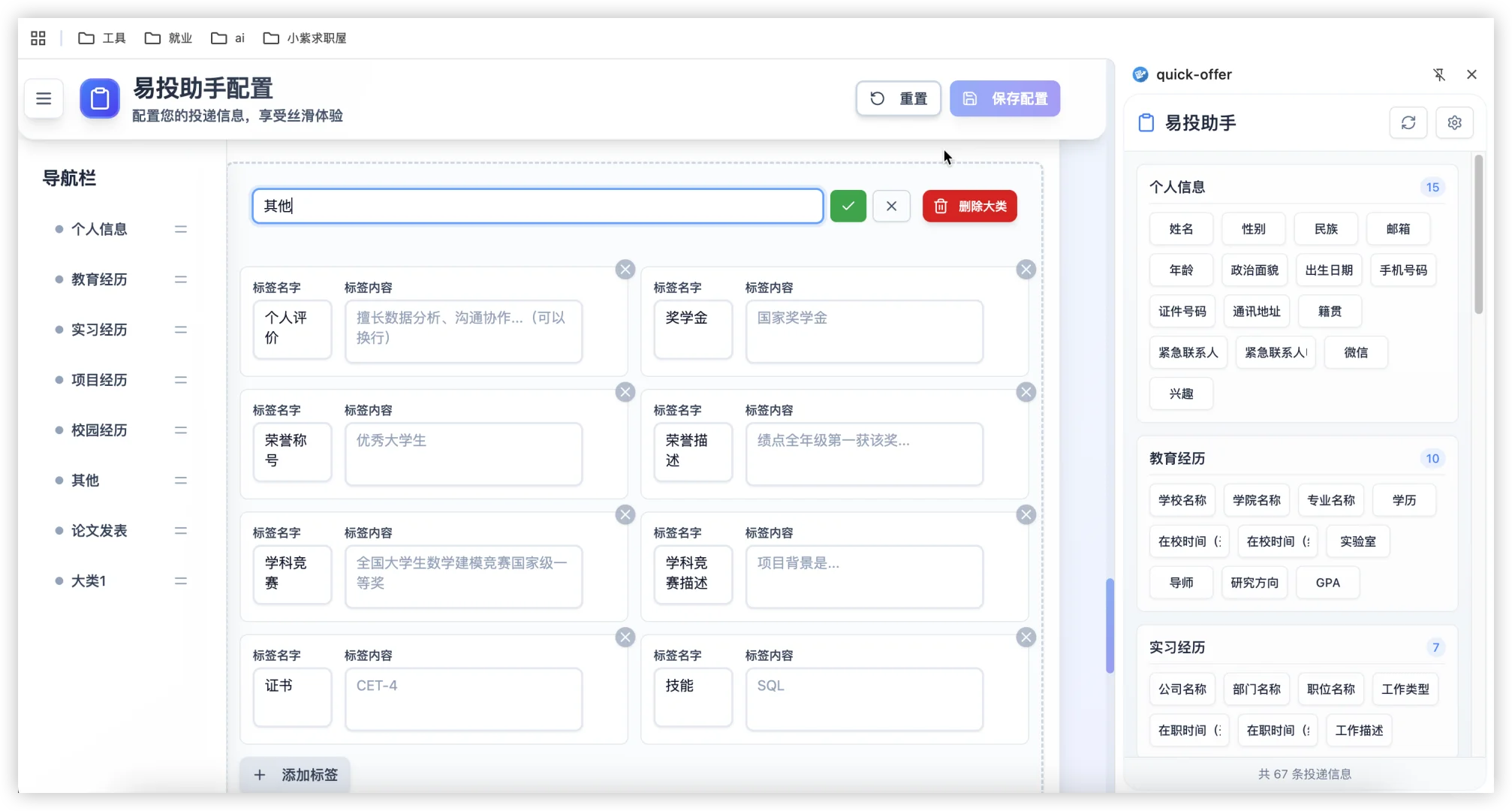
Task: Confirm category rename with green checkmark
Action: pos(848,206)
